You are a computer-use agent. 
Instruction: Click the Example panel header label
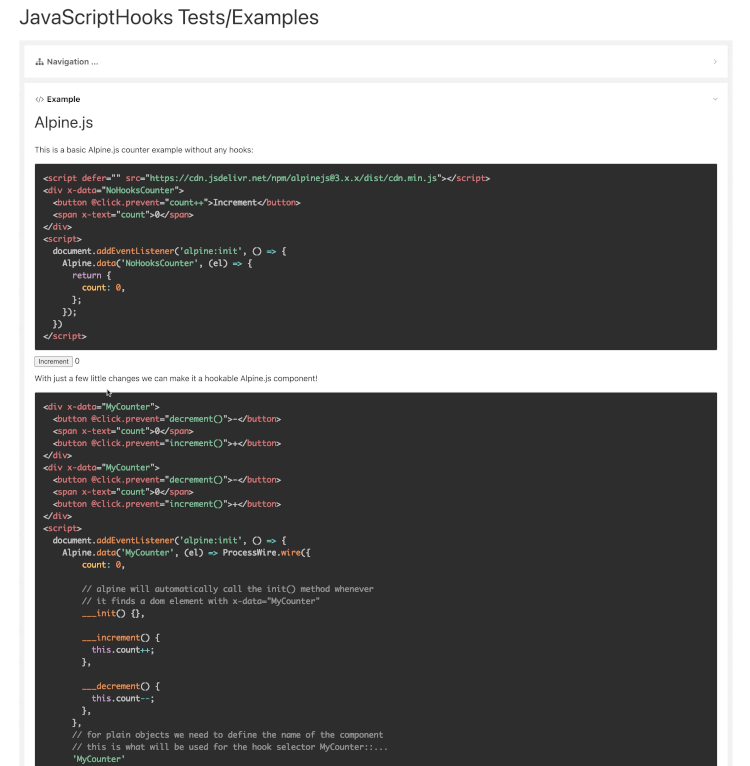(x=63, y=99)
